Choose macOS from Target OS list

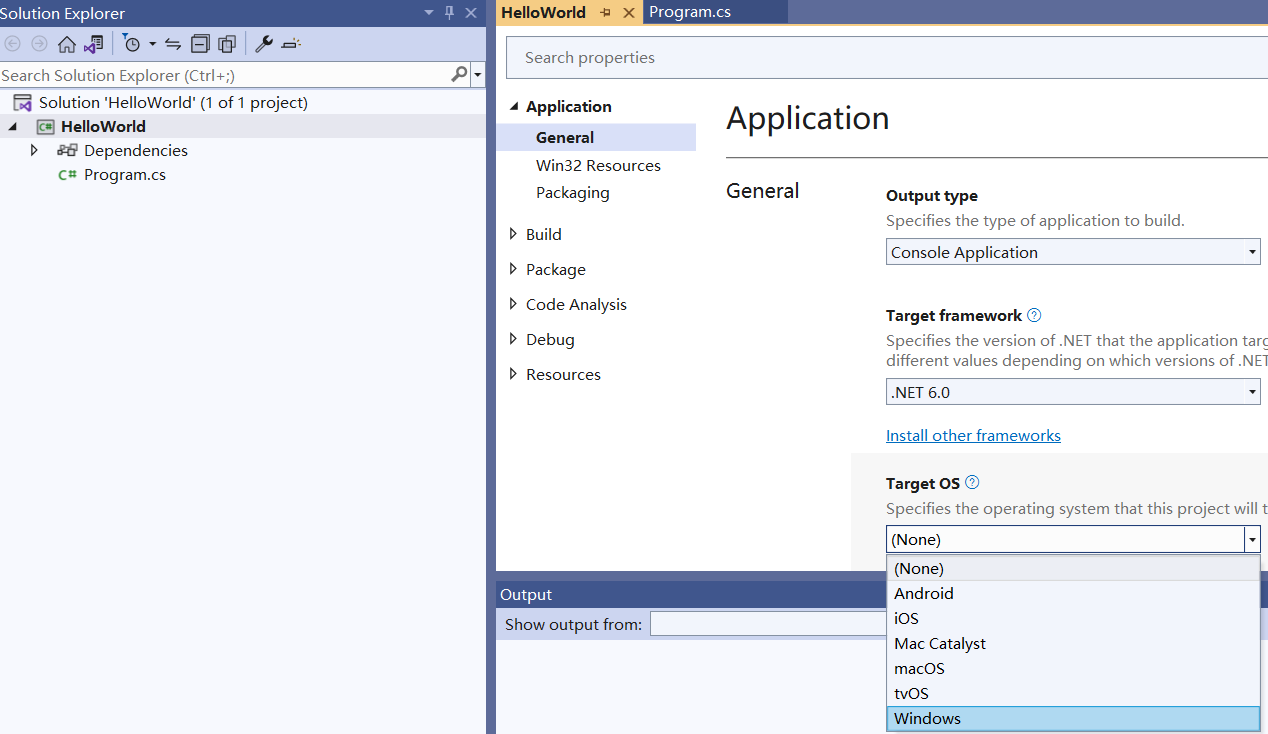point(1073,668)
